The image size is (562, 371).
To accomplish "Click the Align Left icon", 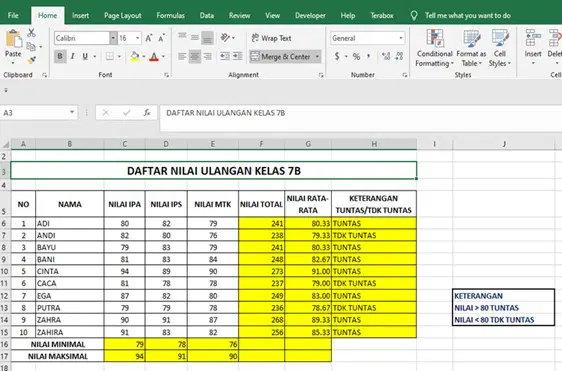I will 182,56.
